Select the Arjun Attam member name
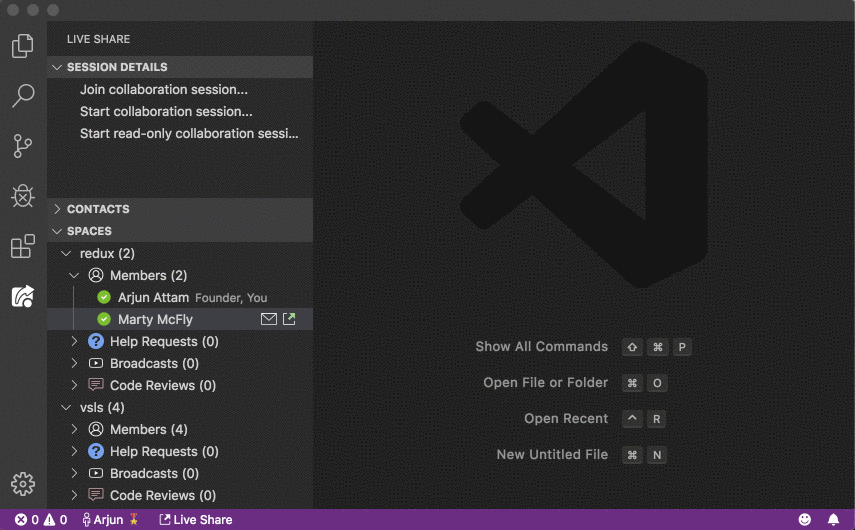 (153, 297)
